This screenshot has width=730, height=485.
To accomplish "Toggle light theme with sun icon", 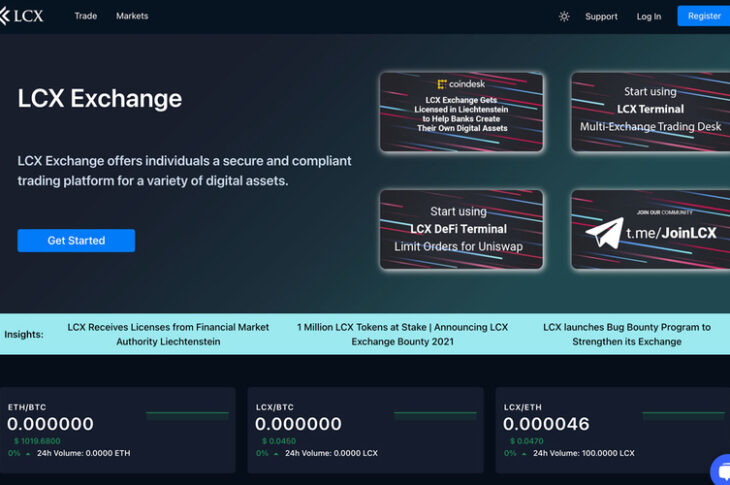I will [x=564, y=17].
